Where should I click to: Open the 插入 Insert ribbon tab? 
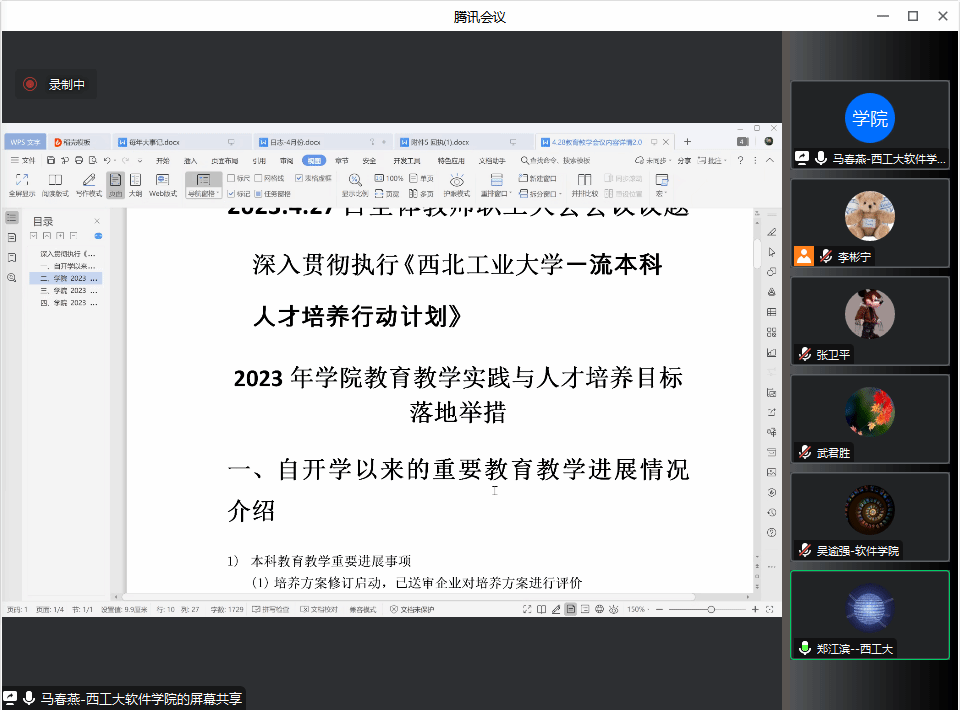[190, 160]
